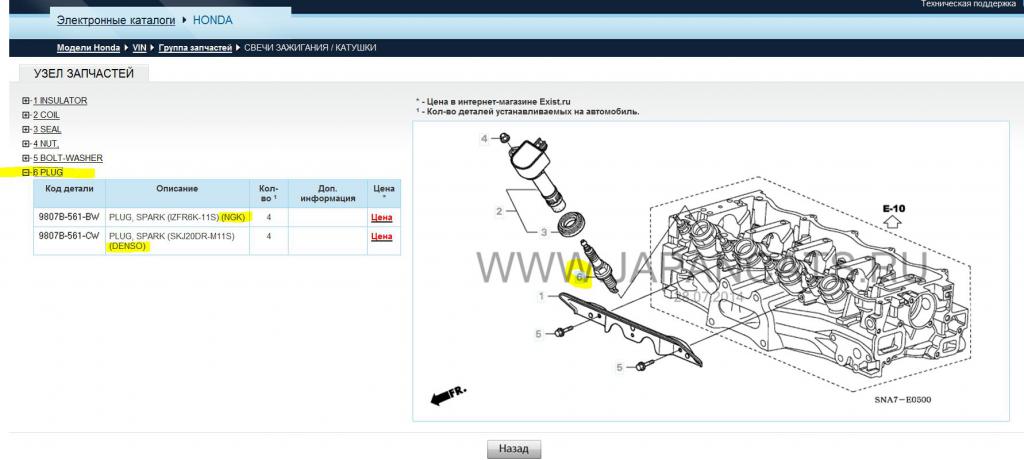This screenshot has height=460, width=1024.
Task: Select the 5 BOLT-WASHER tree item
Action: [67, 158]
